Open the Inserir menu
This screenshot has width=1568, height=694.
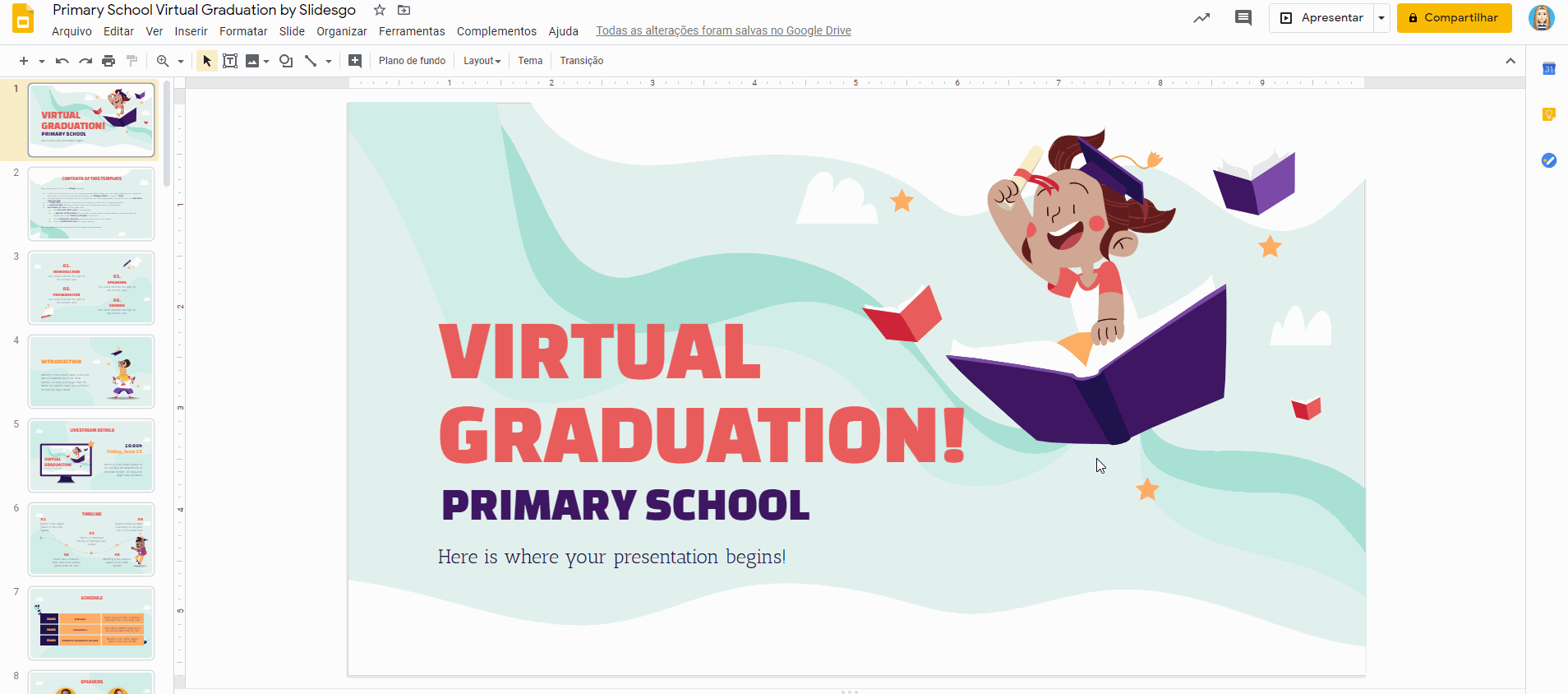click(191, 31)
